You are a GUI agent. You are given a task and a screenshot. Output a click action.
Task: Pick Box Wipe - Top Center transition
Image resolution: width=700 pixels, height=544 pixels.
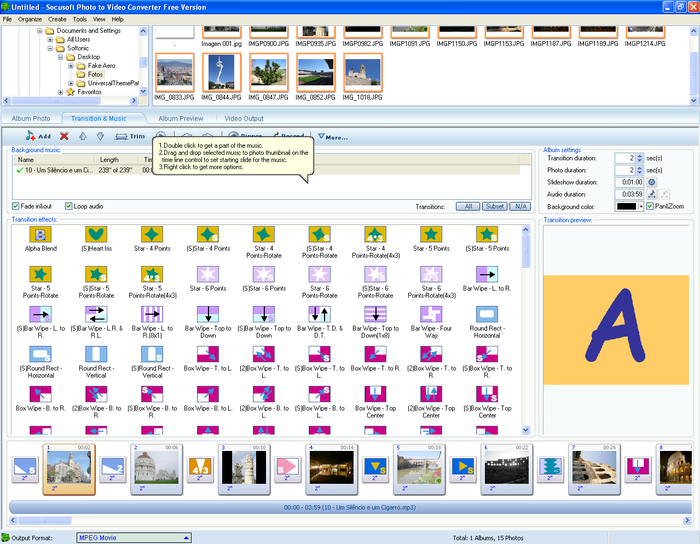pos(375,402)
